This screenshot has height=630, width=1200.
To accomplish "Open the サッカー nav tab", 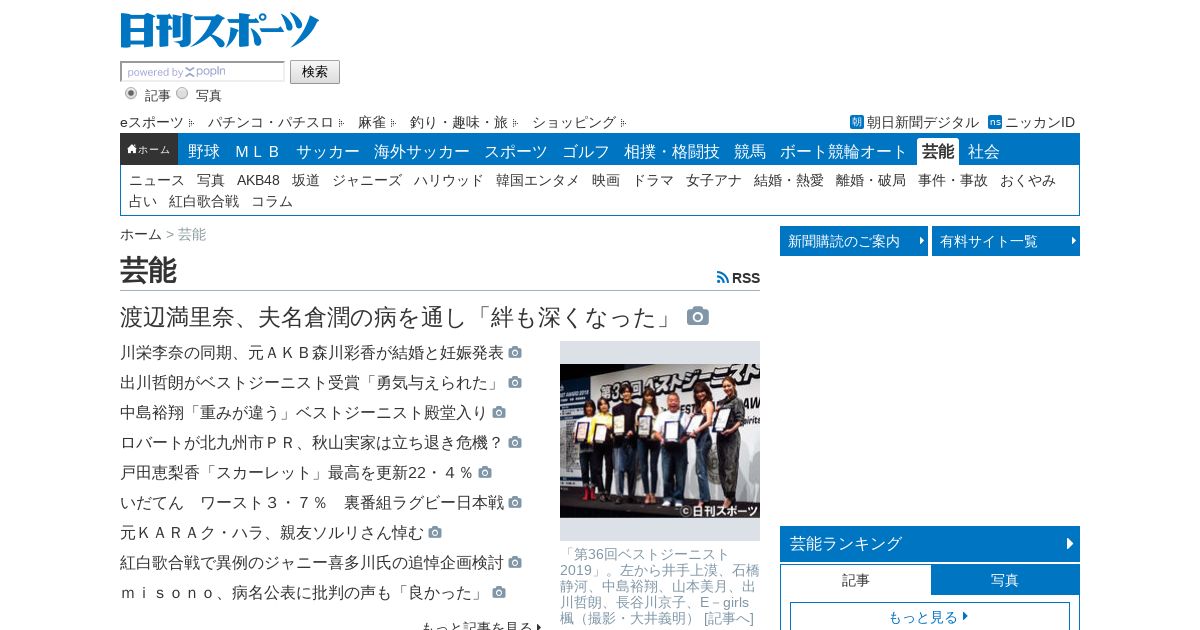I will click(x=328, y=152).
